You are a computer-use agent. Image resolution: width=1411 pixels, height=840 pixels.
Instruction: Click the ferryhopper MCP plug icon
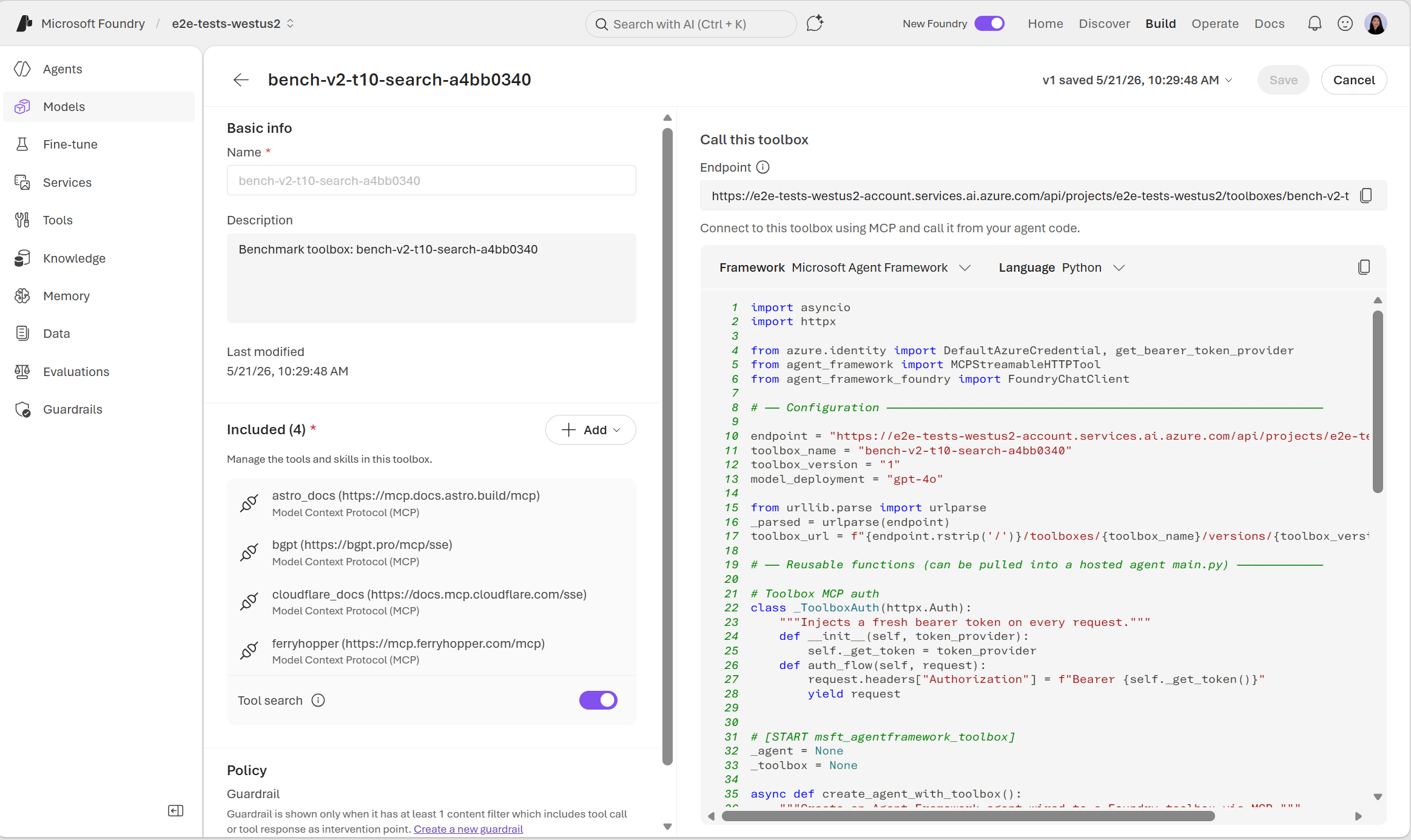pyautogui.click(x=249, y=651)
